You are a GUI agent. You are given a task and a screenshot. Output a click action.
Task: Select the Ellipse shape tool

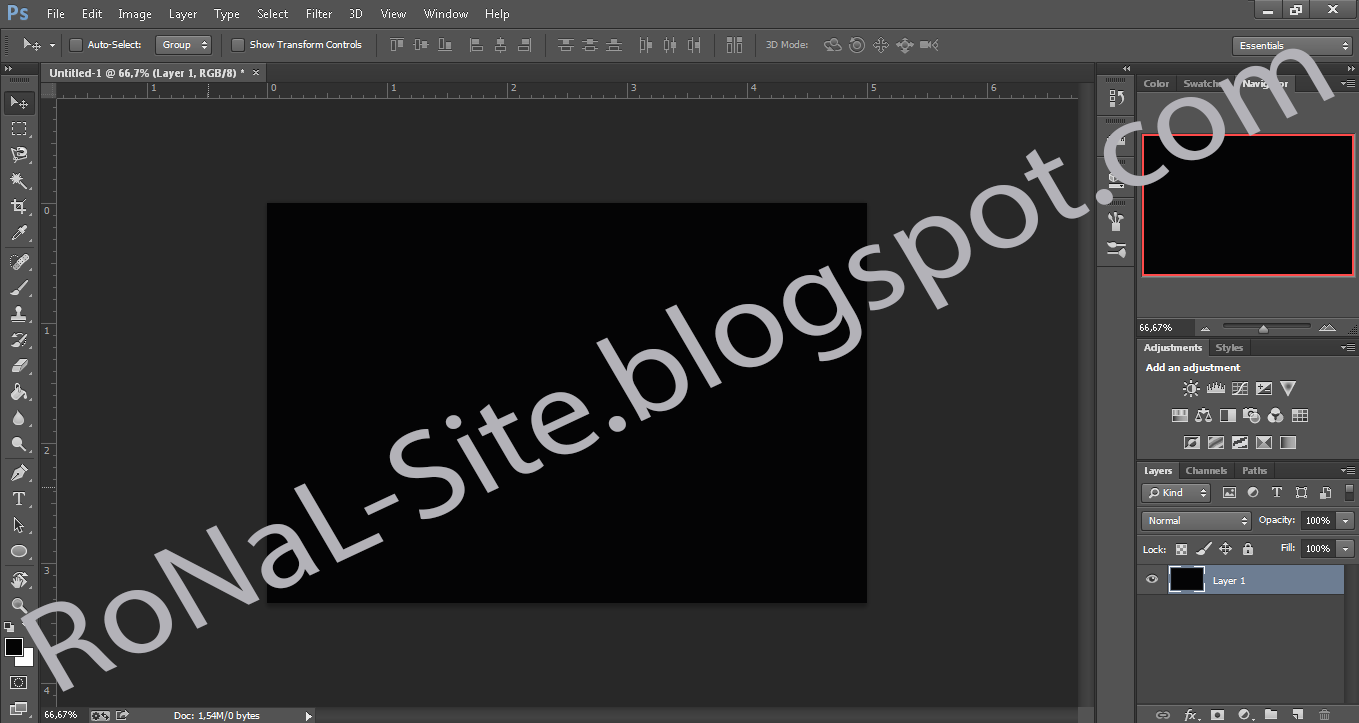point(19,551)
